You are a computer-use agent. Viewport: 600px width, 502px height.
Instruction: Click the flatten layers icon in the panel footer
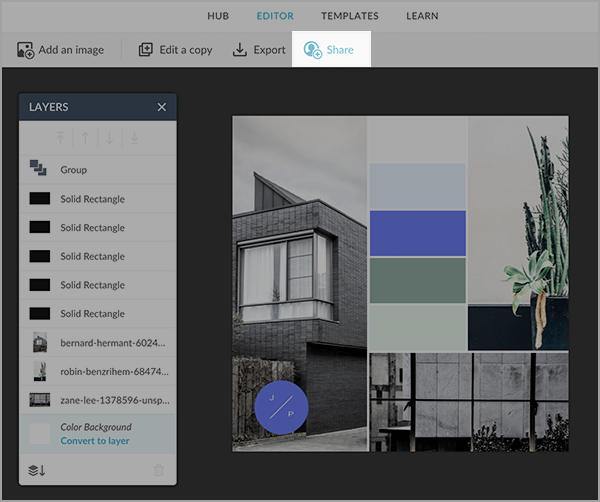coord(37,470)
